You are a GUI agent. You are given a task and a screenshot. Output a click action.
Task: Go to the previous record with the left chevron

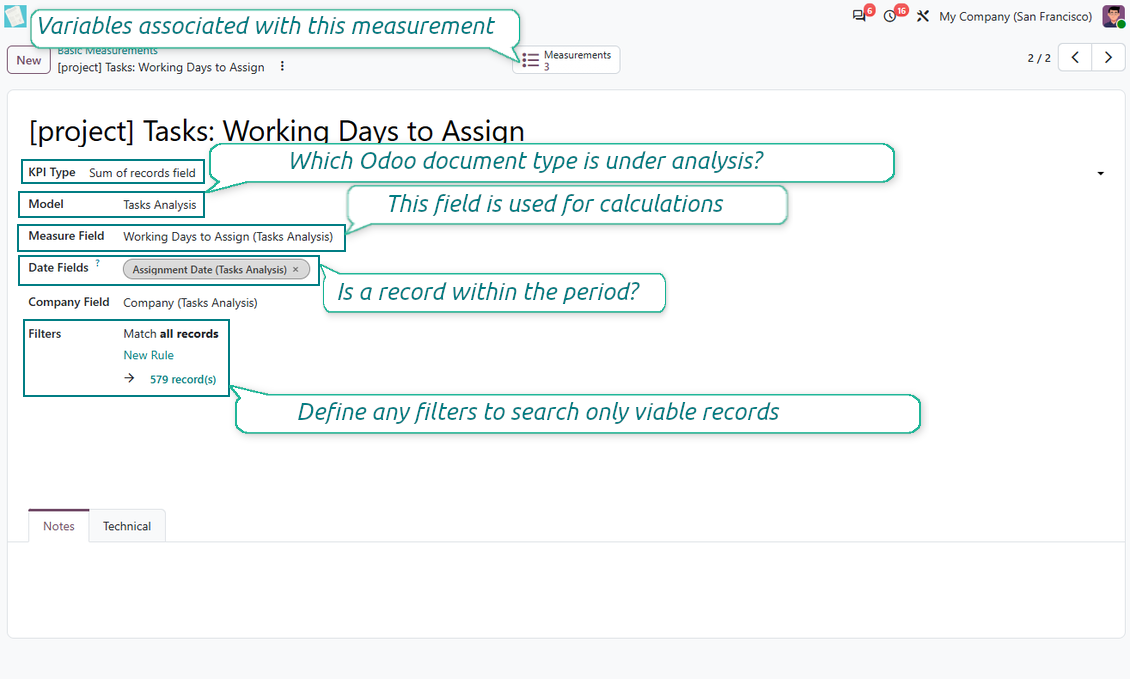click(x=1075, y=58)
